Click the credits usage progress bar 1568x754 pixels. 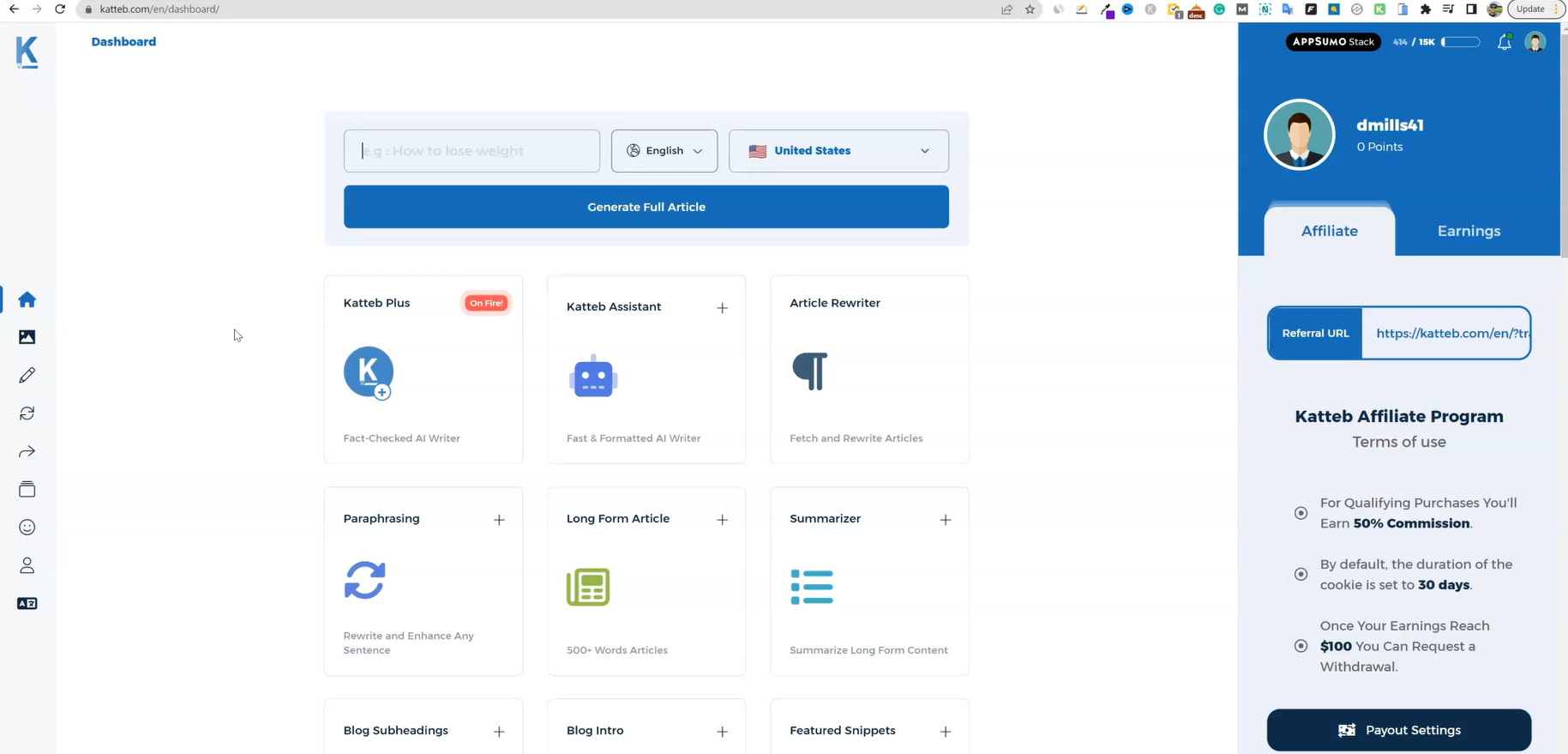pos(1460,42)
